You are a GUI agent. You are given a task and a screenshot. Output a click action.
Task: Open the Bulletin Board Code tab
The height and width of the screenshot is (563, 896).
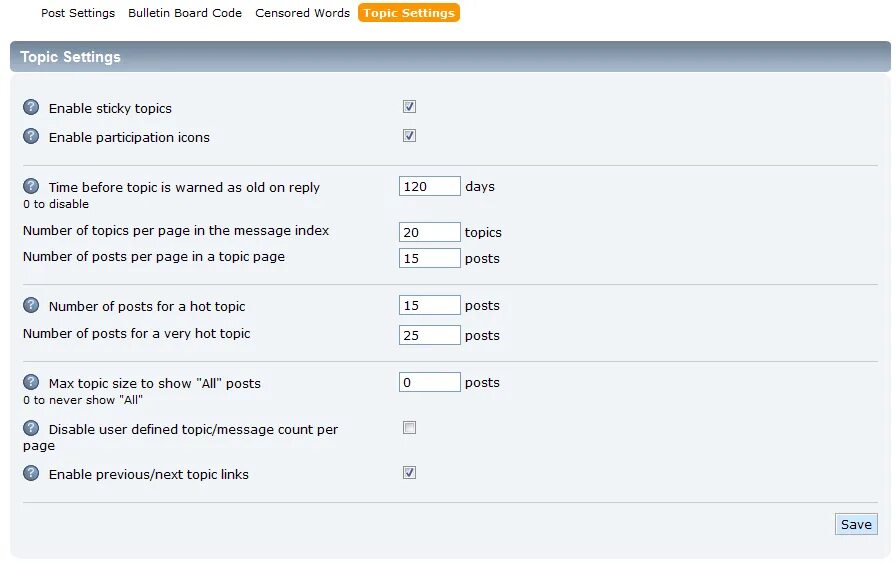185,13
